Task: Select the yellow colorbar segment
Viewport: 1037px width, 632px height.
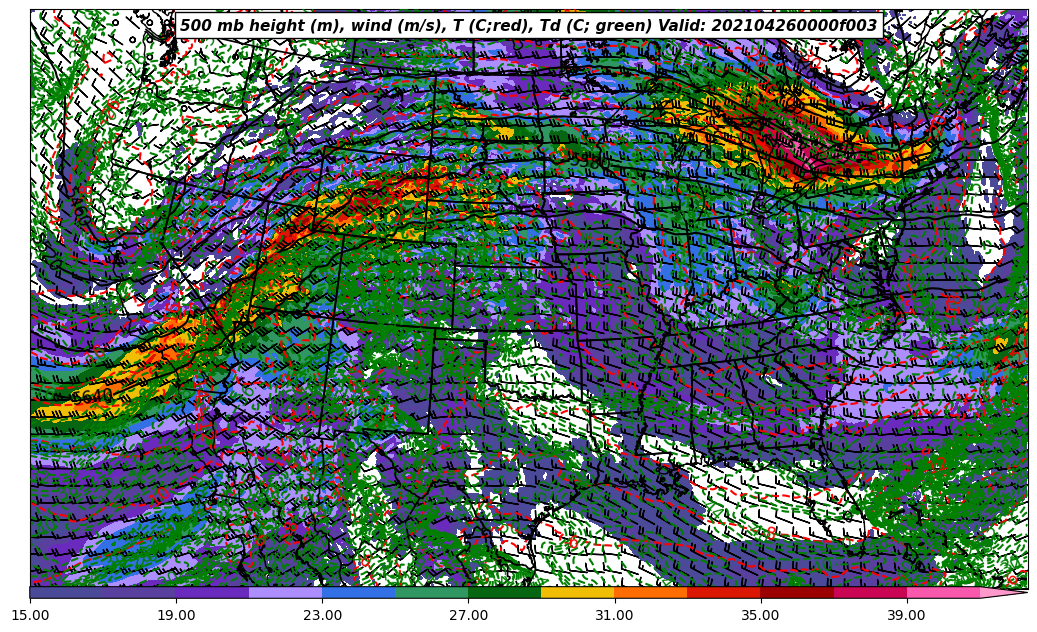Action: (577, 593)
